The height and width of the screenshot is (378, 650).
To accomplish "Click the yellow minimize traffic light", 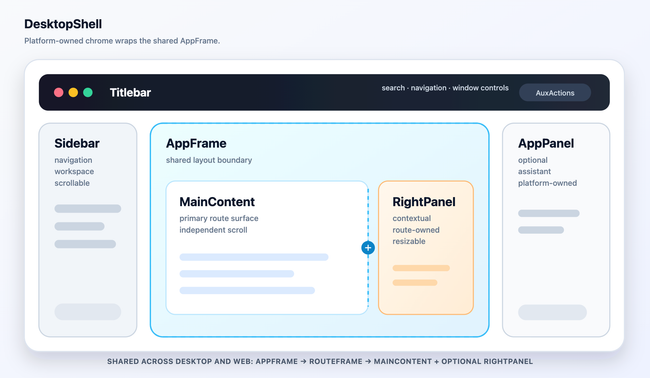I will (x=73, y=92).
